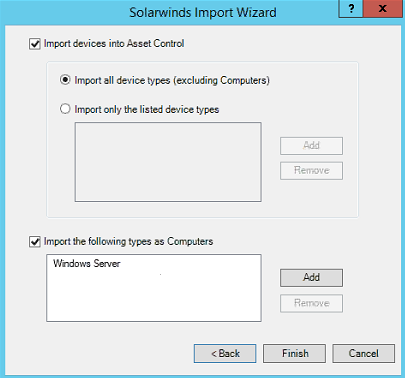Click the disabled Remove button for device types
Screen dimensions: 405x378
tap(311, 171)
